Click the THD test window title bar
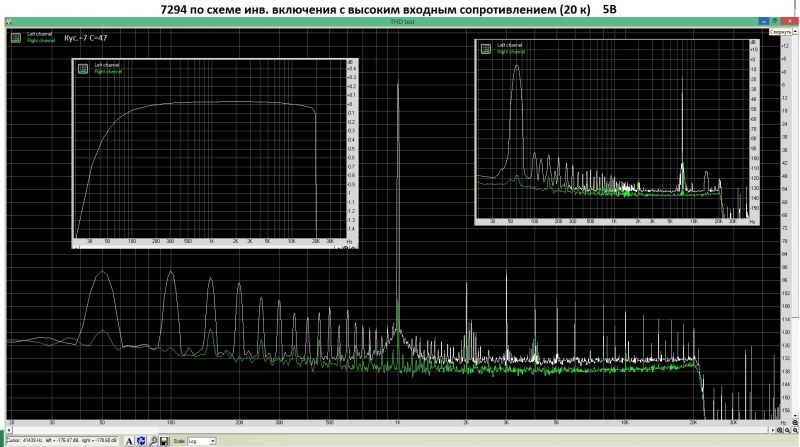800x447 pixels. [x=400, y=21]
